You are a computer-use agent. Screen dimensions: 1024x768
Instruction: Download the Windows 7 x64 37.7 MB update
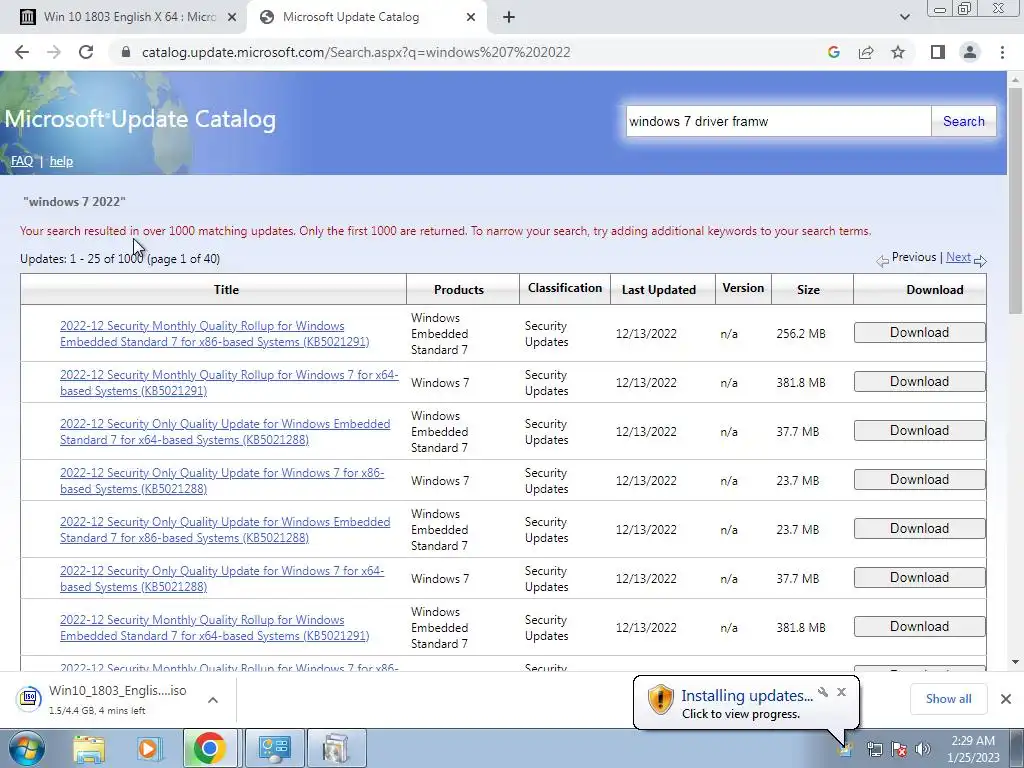tap(920, 577)
